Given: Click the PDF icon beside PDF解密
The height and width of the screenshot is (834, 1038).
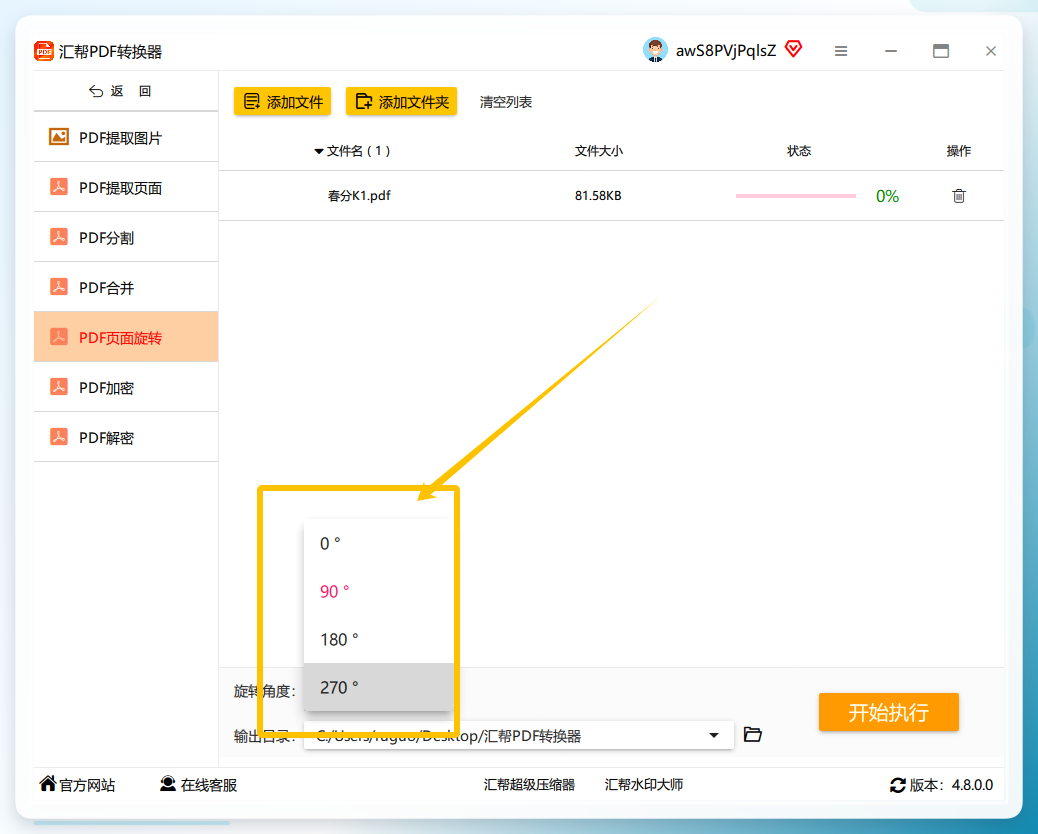Looking at the screenshot, I should 59,438.
